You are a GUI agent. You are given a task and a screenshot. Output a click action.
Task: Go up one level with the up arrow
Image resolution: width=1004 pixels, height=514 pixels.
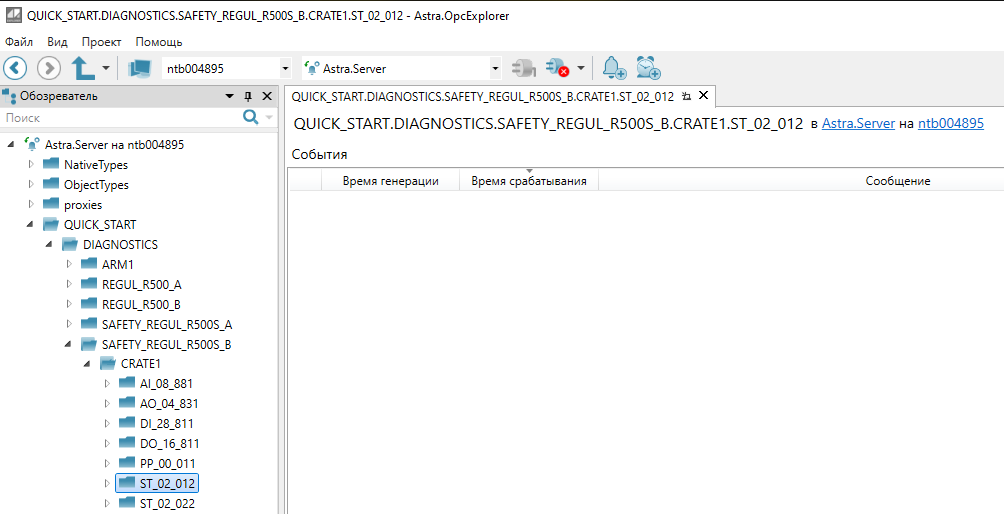83,68
